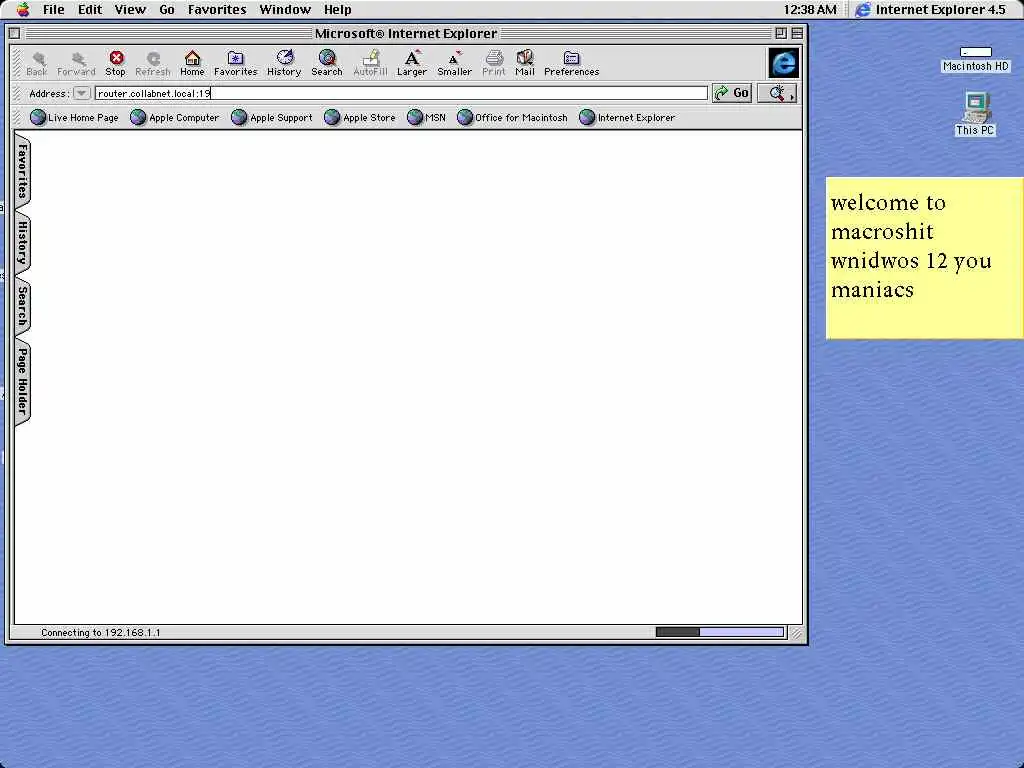Click the window collapse box
1024x768 pixels.
point(797,33)
